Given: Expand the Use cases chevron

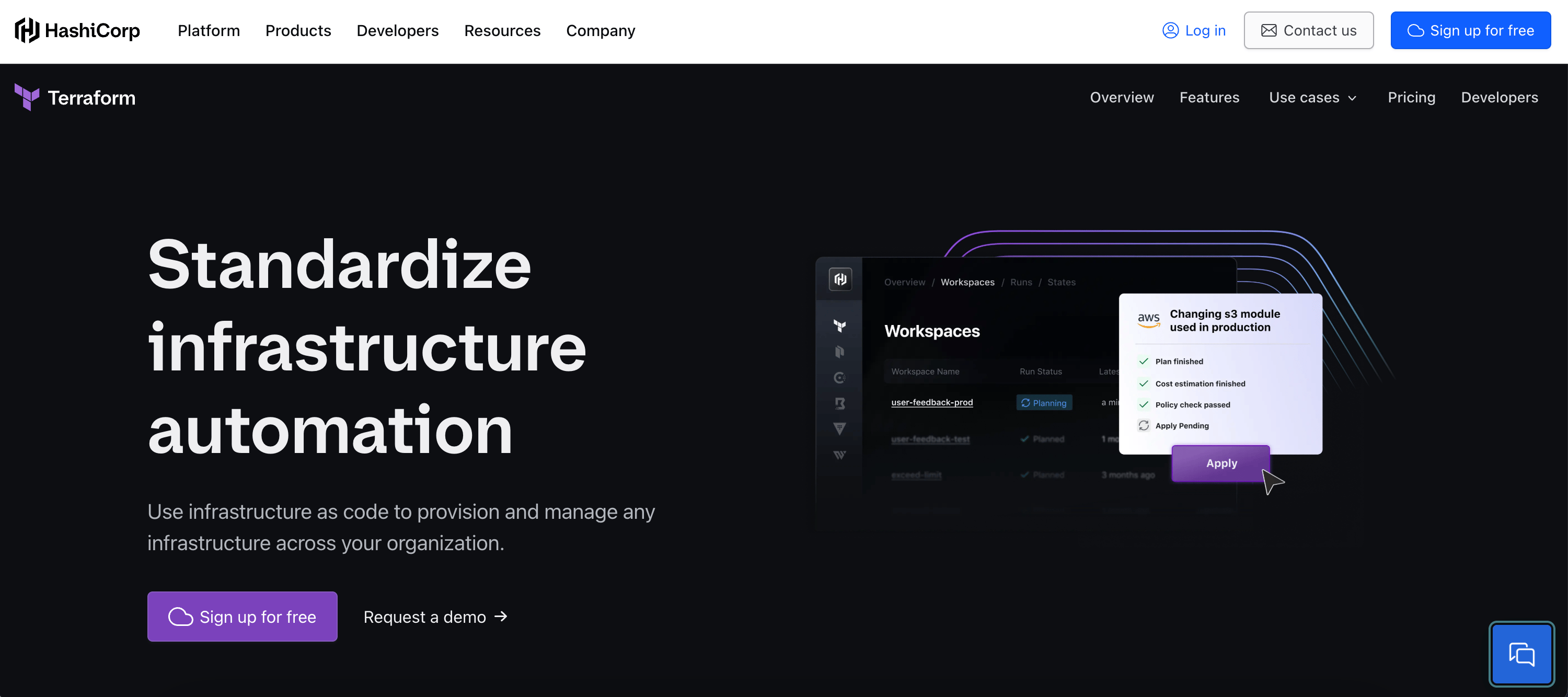Looking at the screenshot, I should coord(1352,98).
